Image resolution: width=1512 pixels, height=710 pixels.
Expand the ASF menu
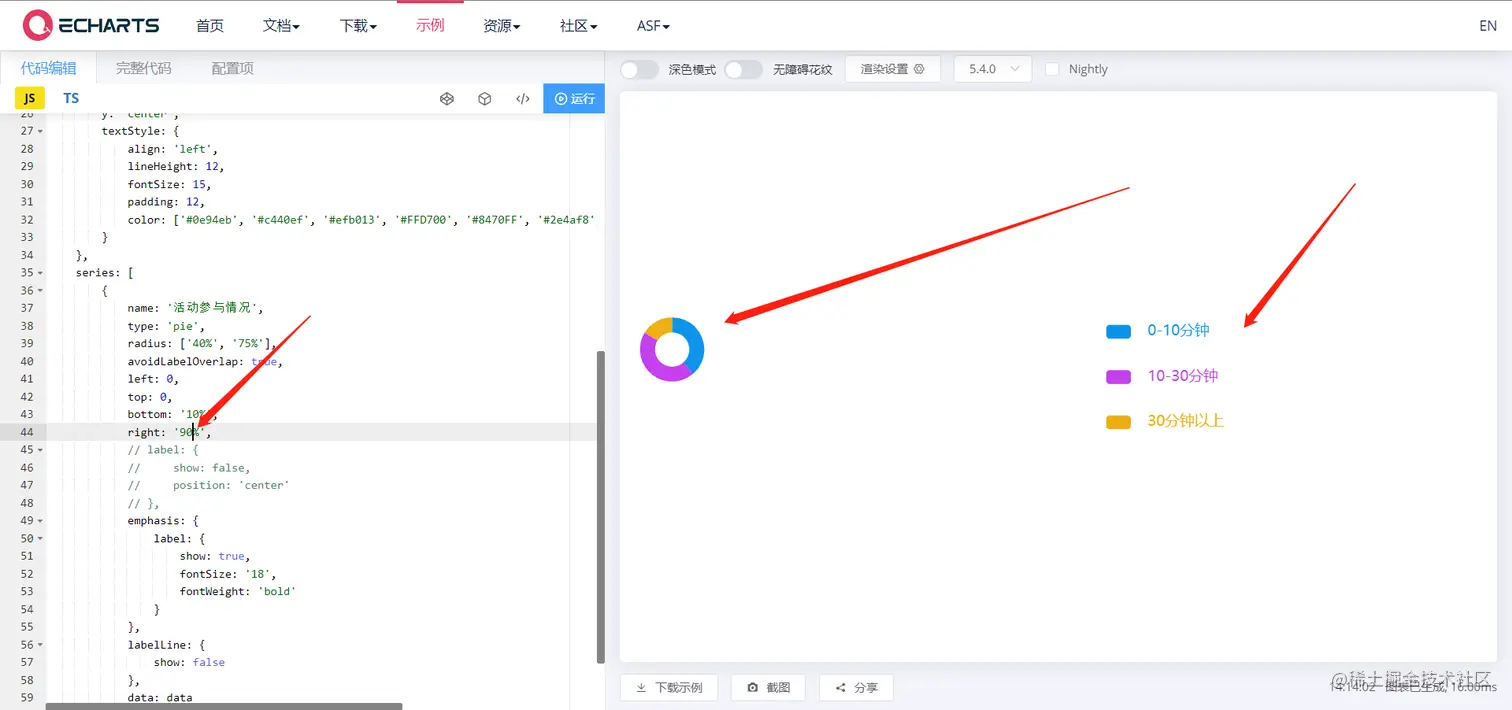pos(653,26)
